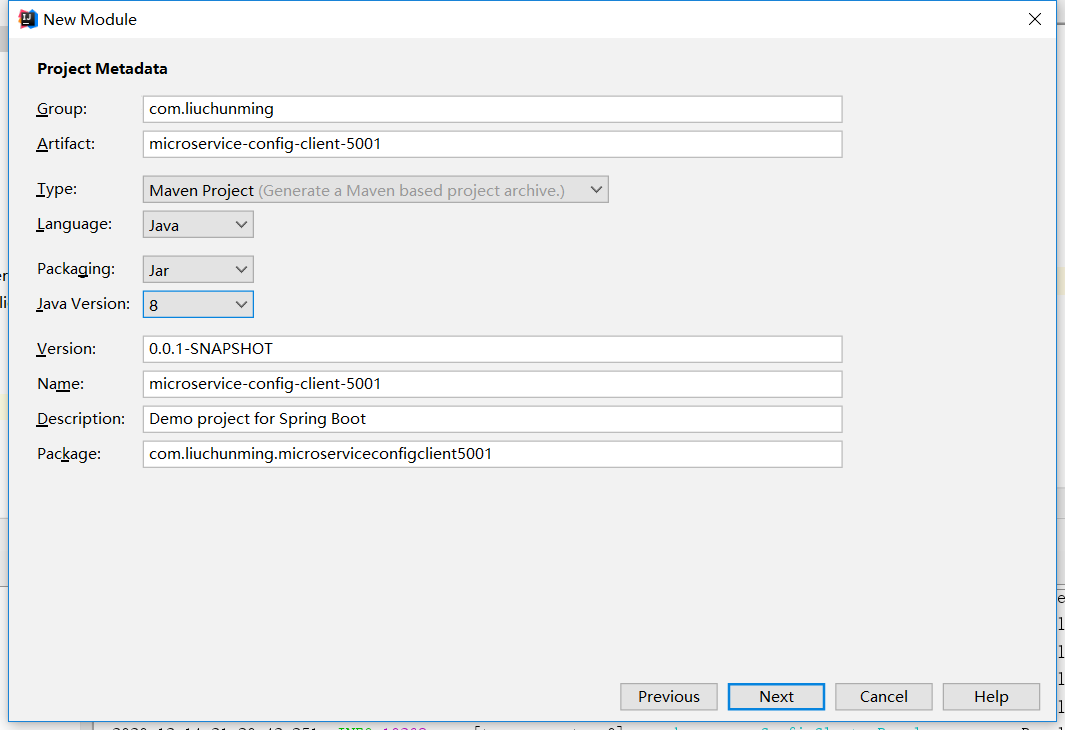Screen dimensions: 1065x730
Task: Edit the Group field com.liuchunming
Action: [x=492, y=109]
